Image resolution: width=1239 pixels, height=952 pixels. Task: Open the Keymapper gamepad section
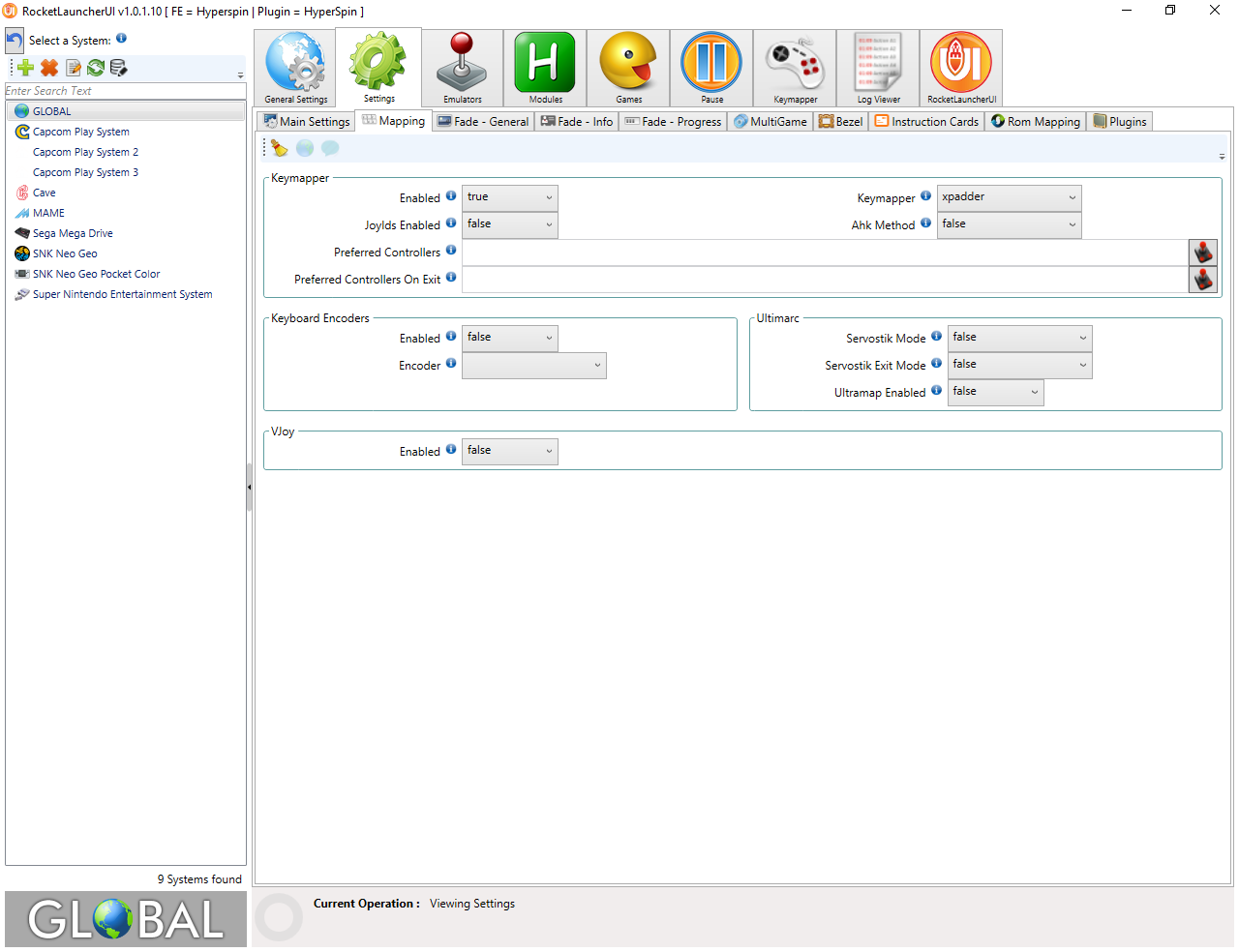pyautogui.click(x=795, y=68)
